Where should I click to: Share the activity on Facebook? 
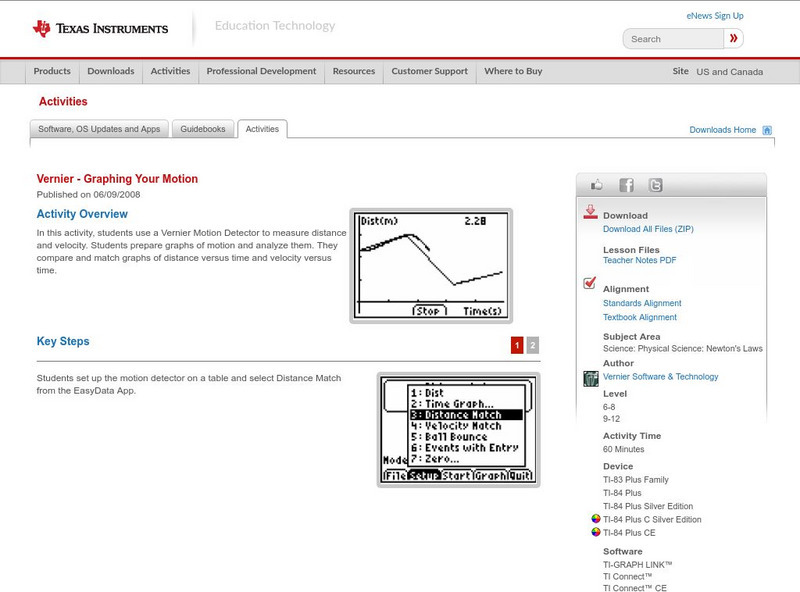[626, 185]
